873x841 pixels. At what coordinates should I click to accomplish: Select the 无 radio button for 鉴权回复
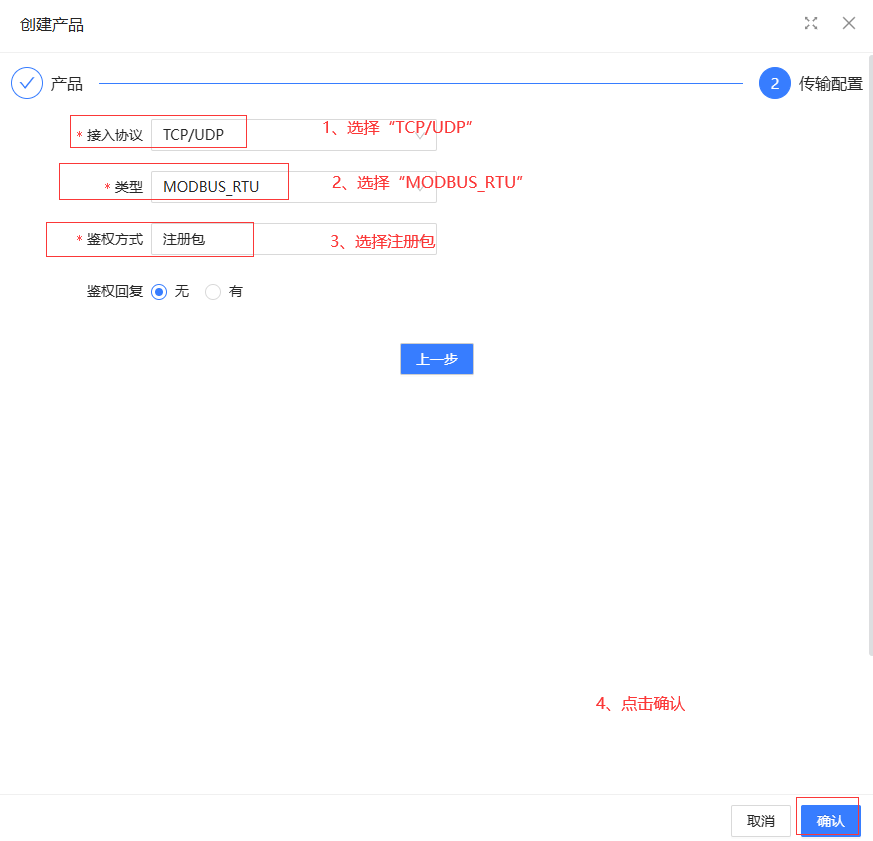(x=159, y=292)
